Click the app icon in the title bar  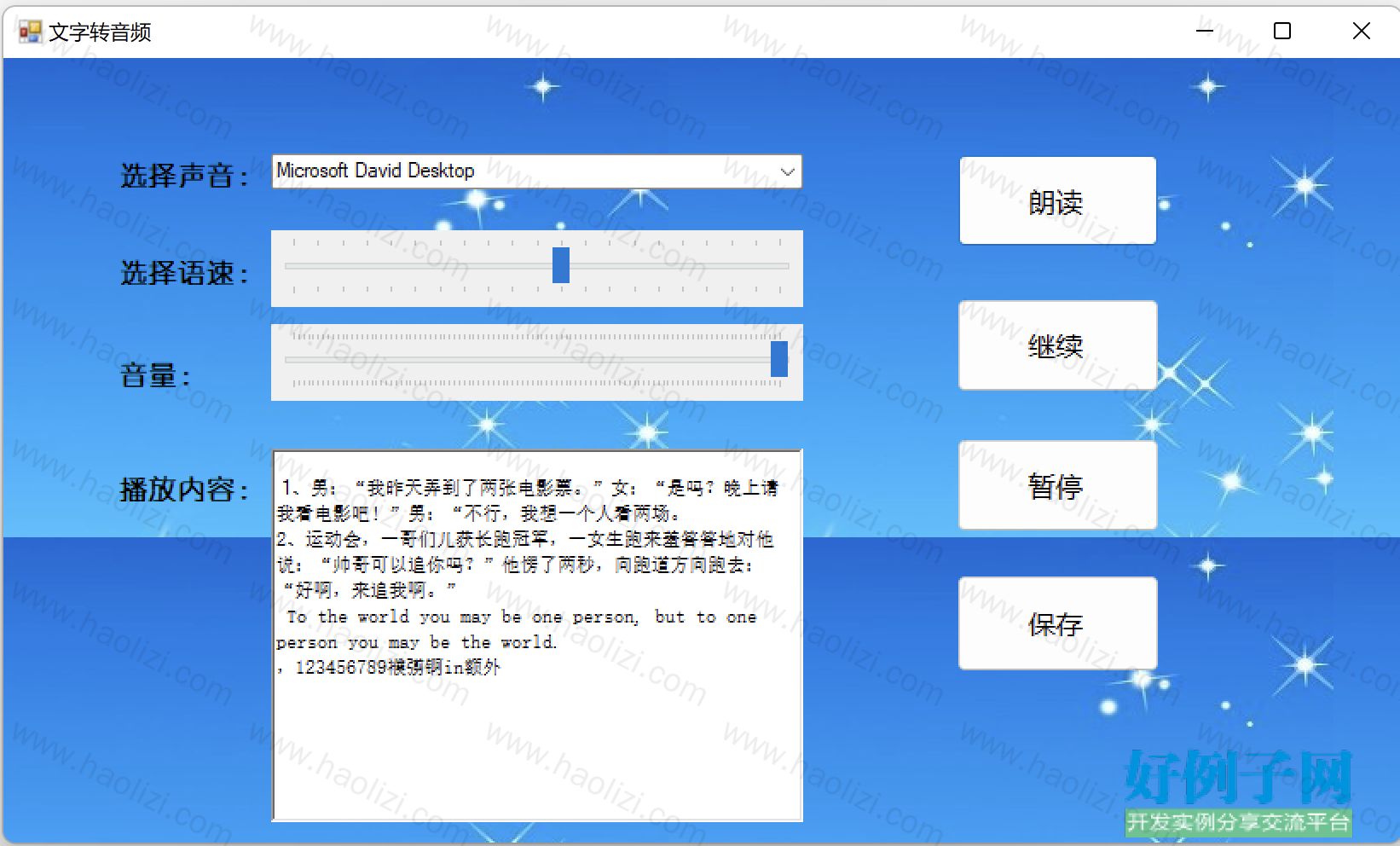[x=30, y=32]
